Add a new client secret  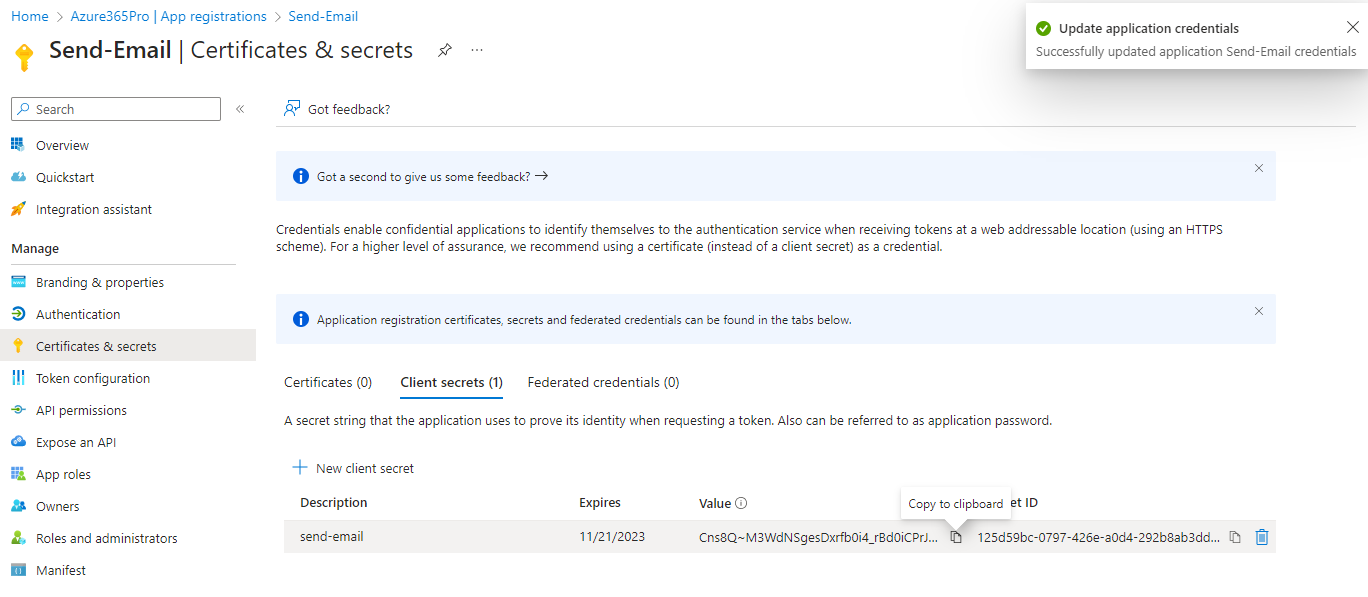(x=353, y=468)
